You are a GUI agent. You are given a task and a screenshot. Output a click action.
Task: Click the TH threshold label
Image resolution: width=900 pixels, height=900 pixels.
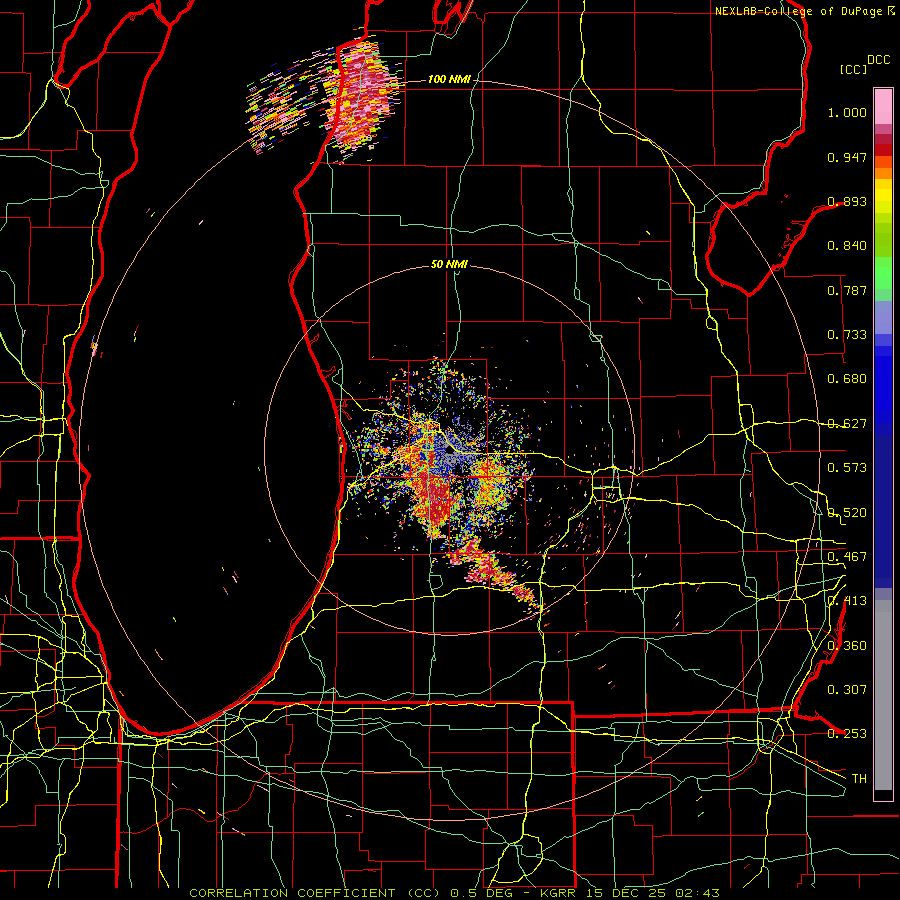859,779
